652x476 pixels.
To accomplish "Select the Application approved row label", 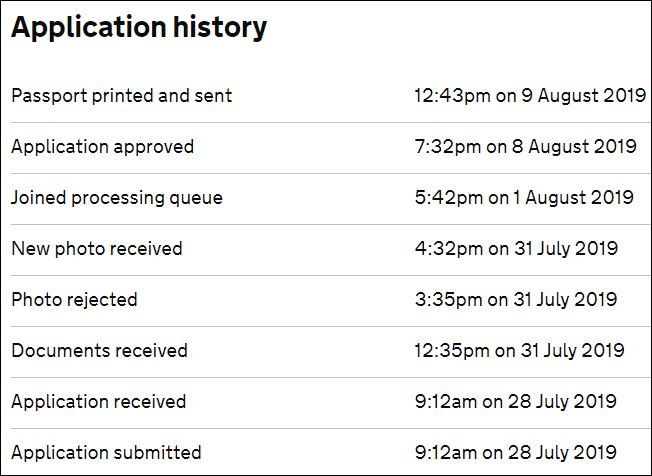I will coord(102,147).
